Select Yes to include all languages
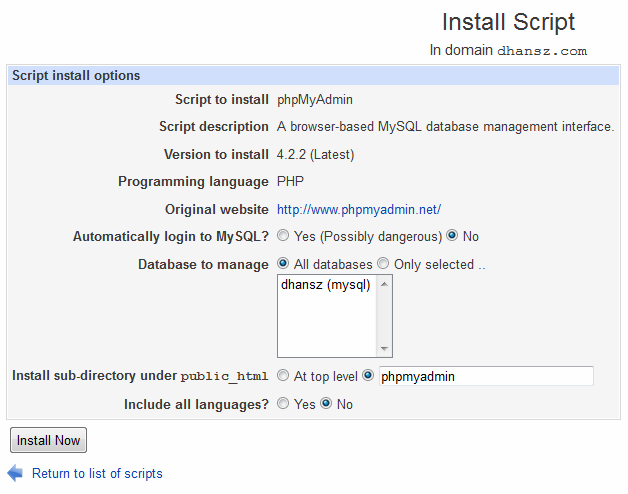Screen dimensions: 628x494 point(283,403)
